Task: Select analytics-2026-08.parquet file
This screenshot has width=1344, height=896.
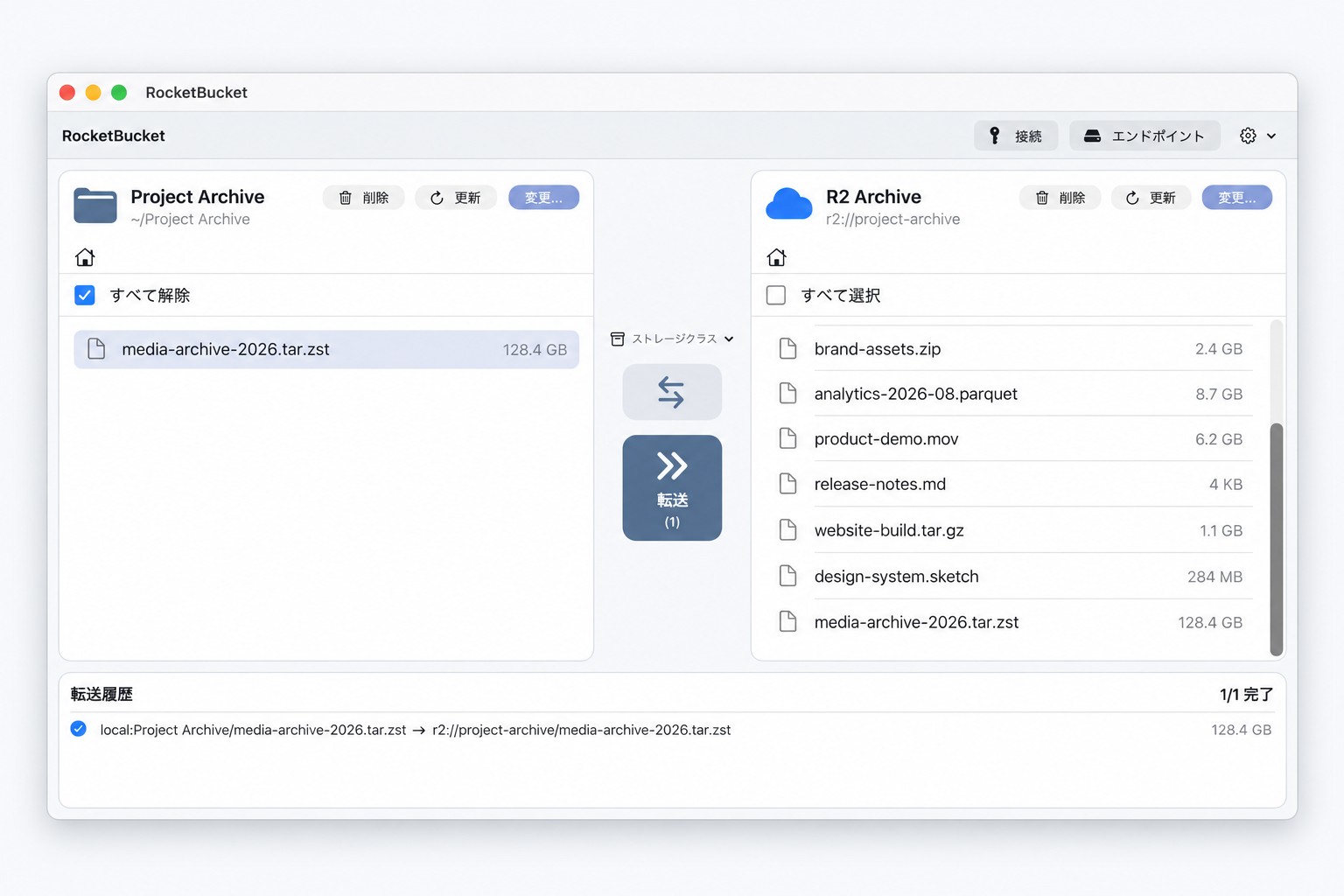Action: coord(1015,394)
